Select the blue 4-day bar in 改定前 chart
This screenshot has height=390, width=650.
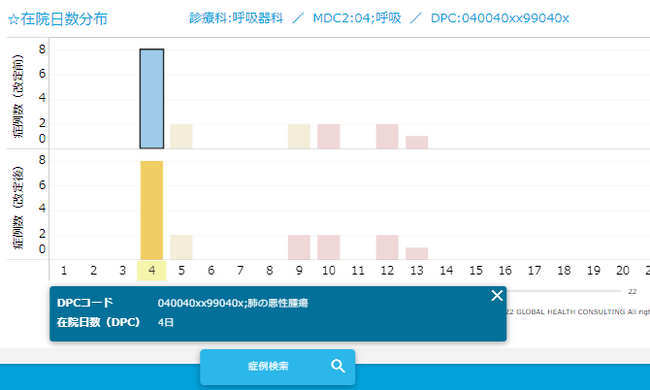click(152, 99)
